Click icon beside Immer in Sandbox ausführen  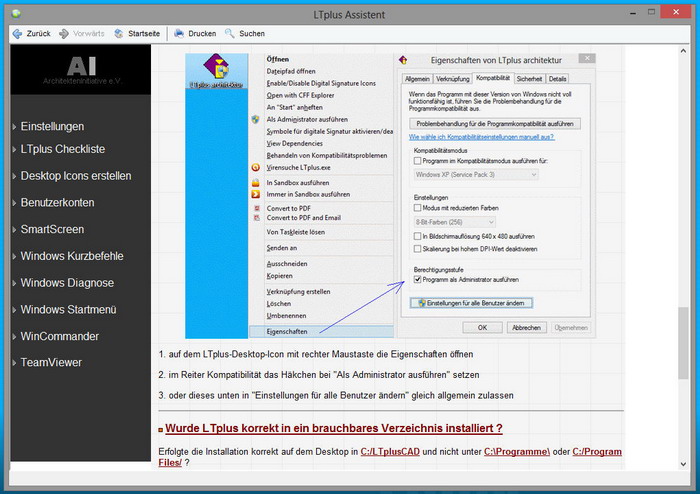pyautogui.click(x=255, y=194)
